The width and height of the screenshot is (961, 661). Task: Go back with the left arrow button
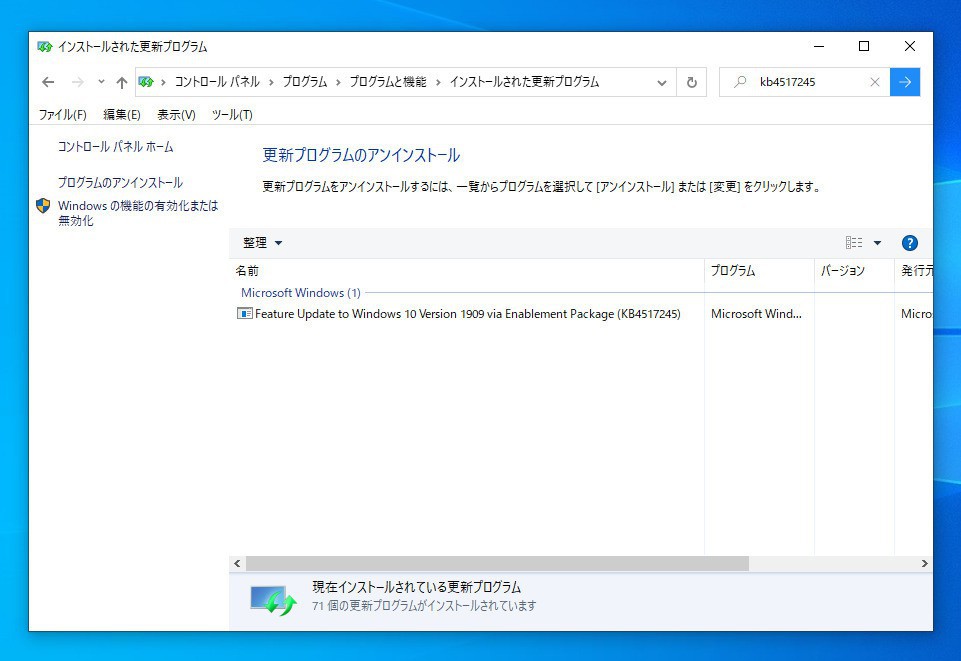(x=48, y=82)
